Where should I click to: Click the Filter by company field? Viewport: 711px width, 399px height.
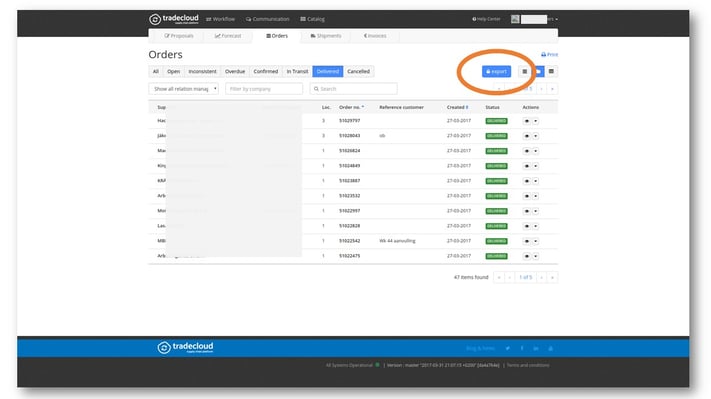[x=263, y=89]
